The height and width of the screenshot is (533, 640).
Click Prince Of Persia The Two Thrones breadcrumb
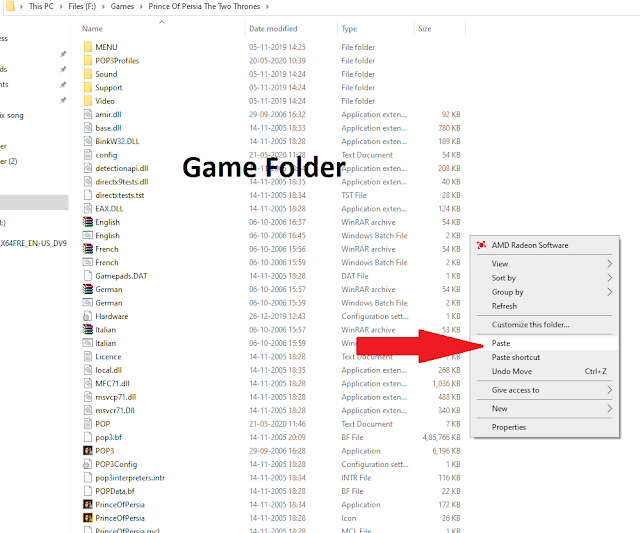click(204, 7)
